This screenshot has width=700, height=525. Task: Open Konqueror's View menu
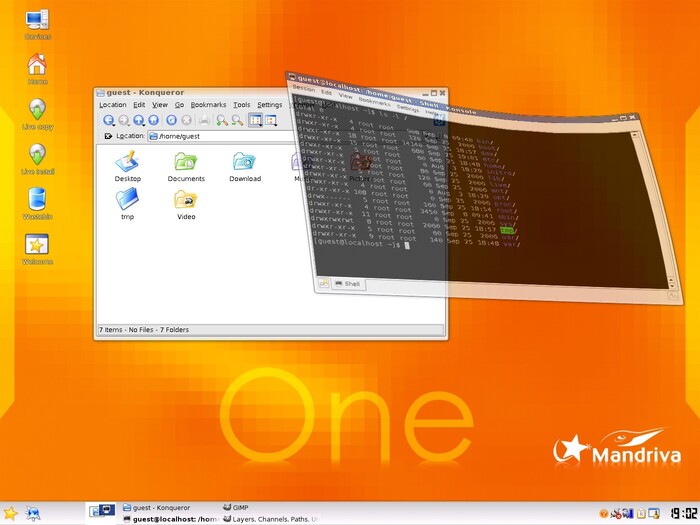tap(159, 104)
